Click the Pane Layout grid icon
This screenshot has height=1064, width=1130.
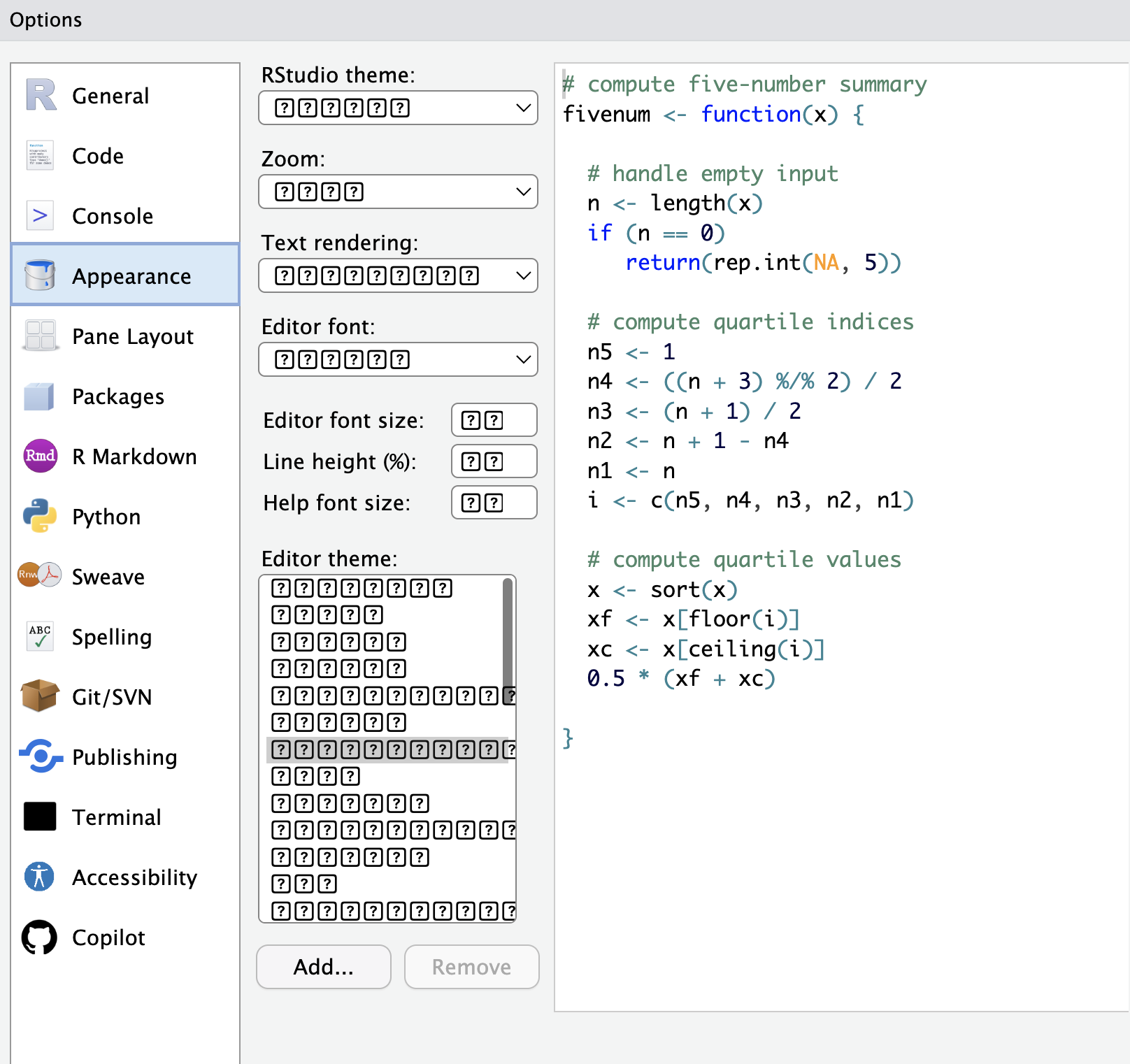(41, 336)
